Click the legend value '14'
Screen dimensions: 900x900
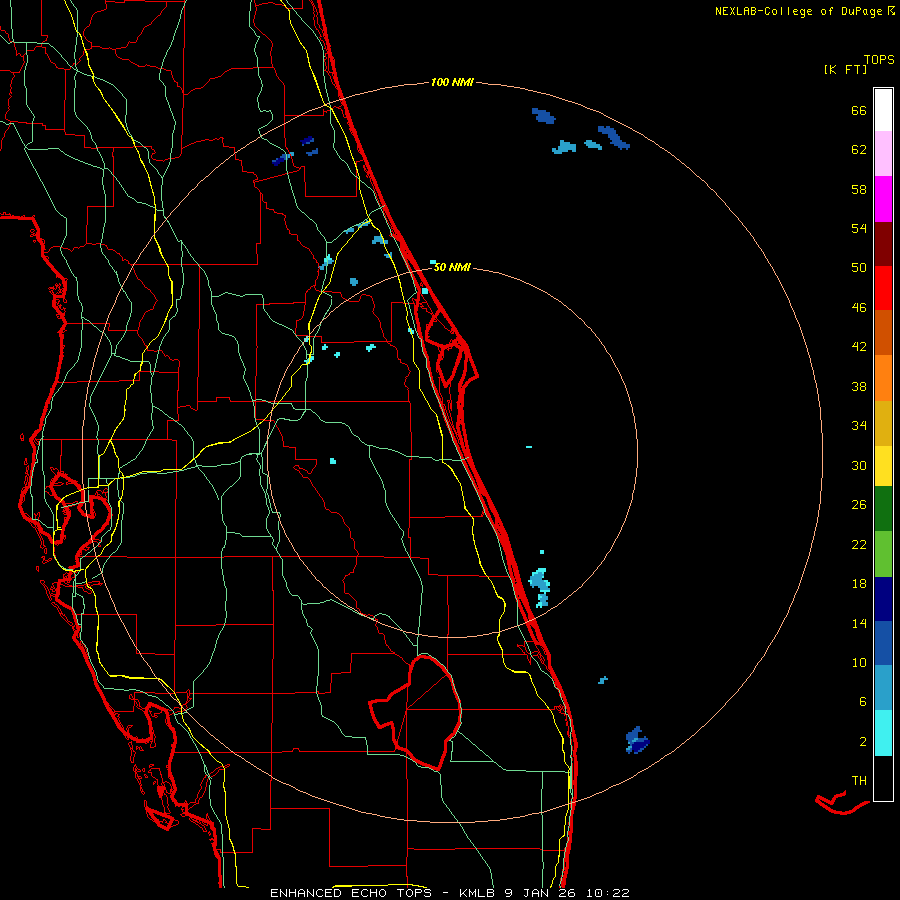click(859, 623)
